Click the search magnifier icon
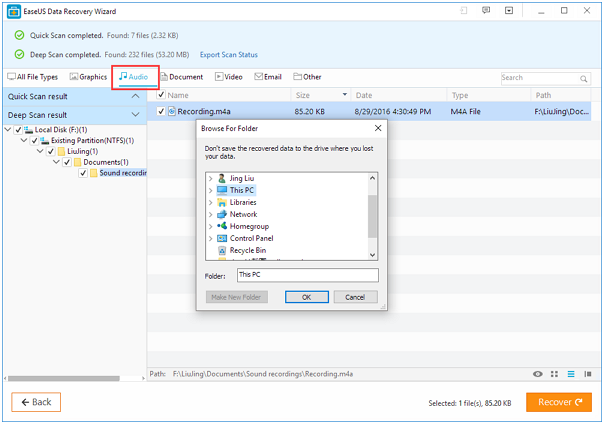The image size is (604, 424). pyautogui.click(x=584, y=79)
